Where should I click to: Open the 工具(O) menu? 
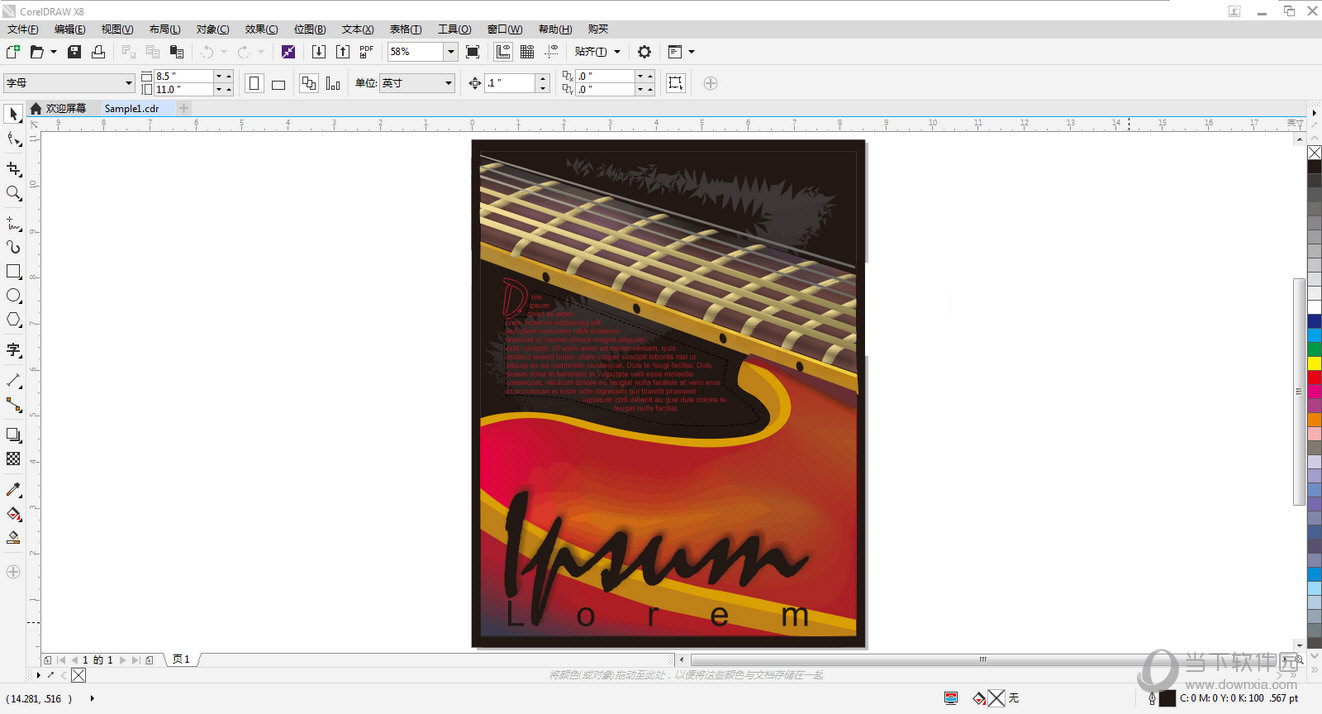coord(454,29)
